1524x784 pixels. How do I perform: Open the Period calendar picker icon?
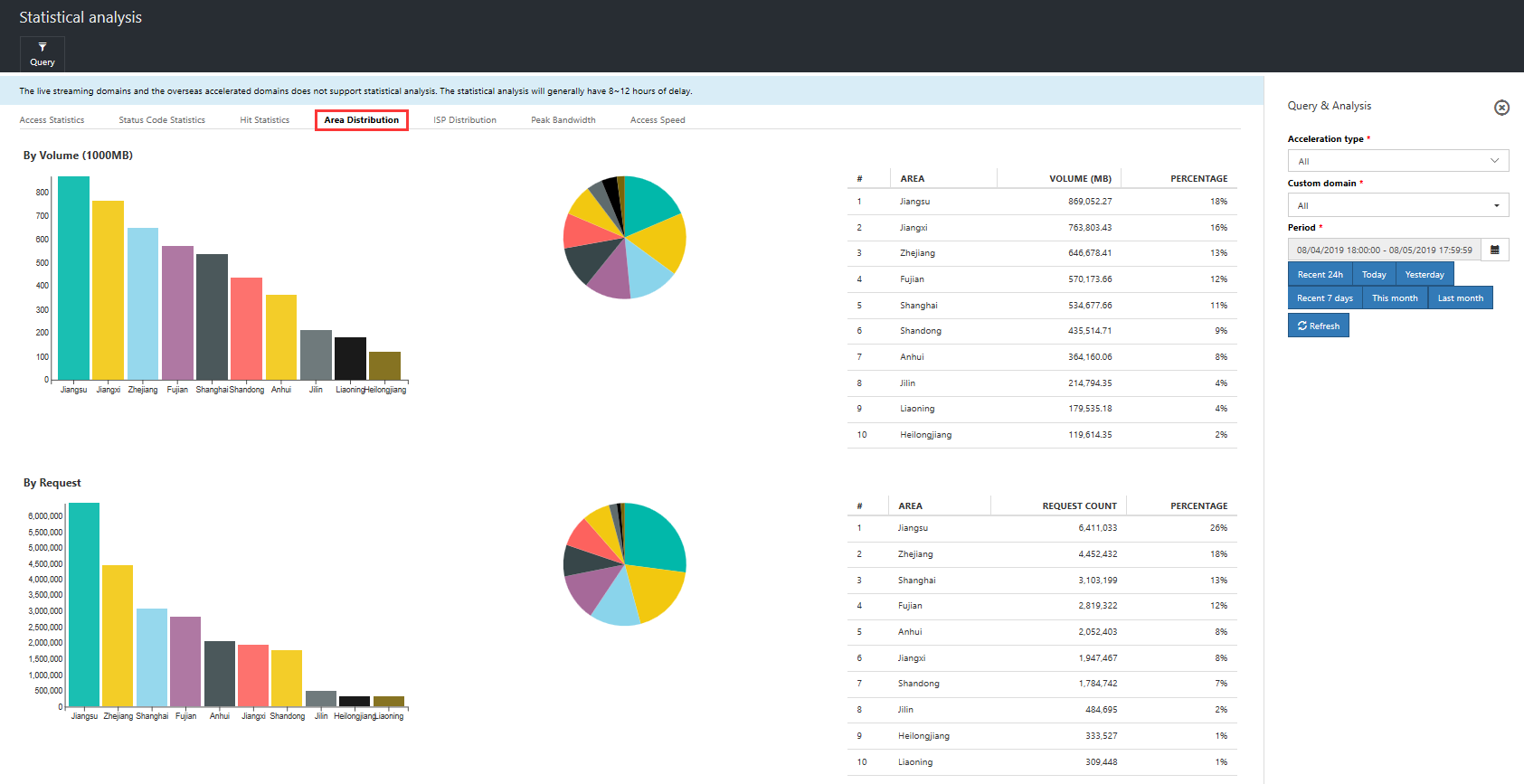(x=1495, y=250)
